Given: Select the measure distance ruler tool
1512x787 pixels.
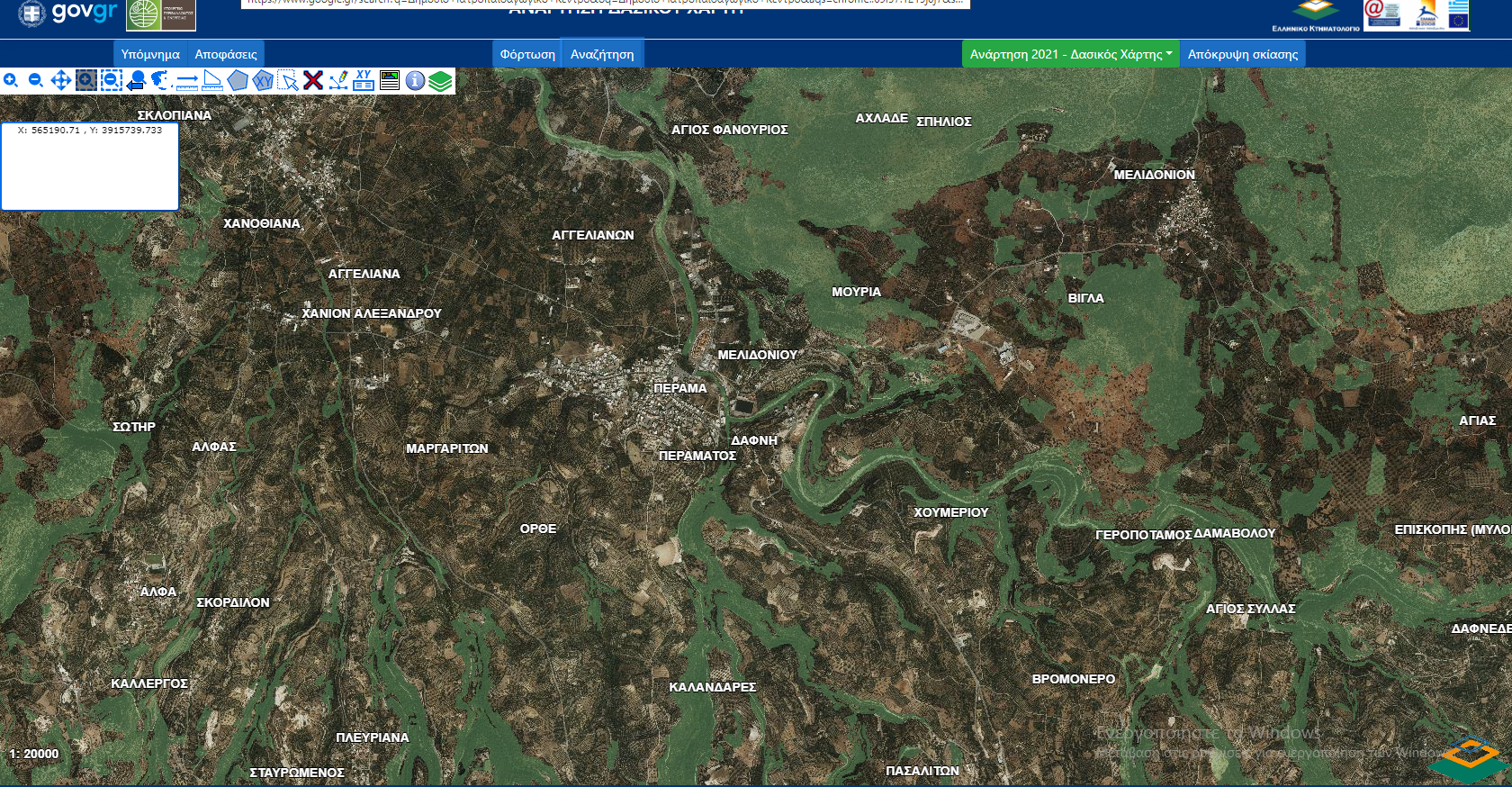Looking at the screenshot, I should [x=187, y=81].
